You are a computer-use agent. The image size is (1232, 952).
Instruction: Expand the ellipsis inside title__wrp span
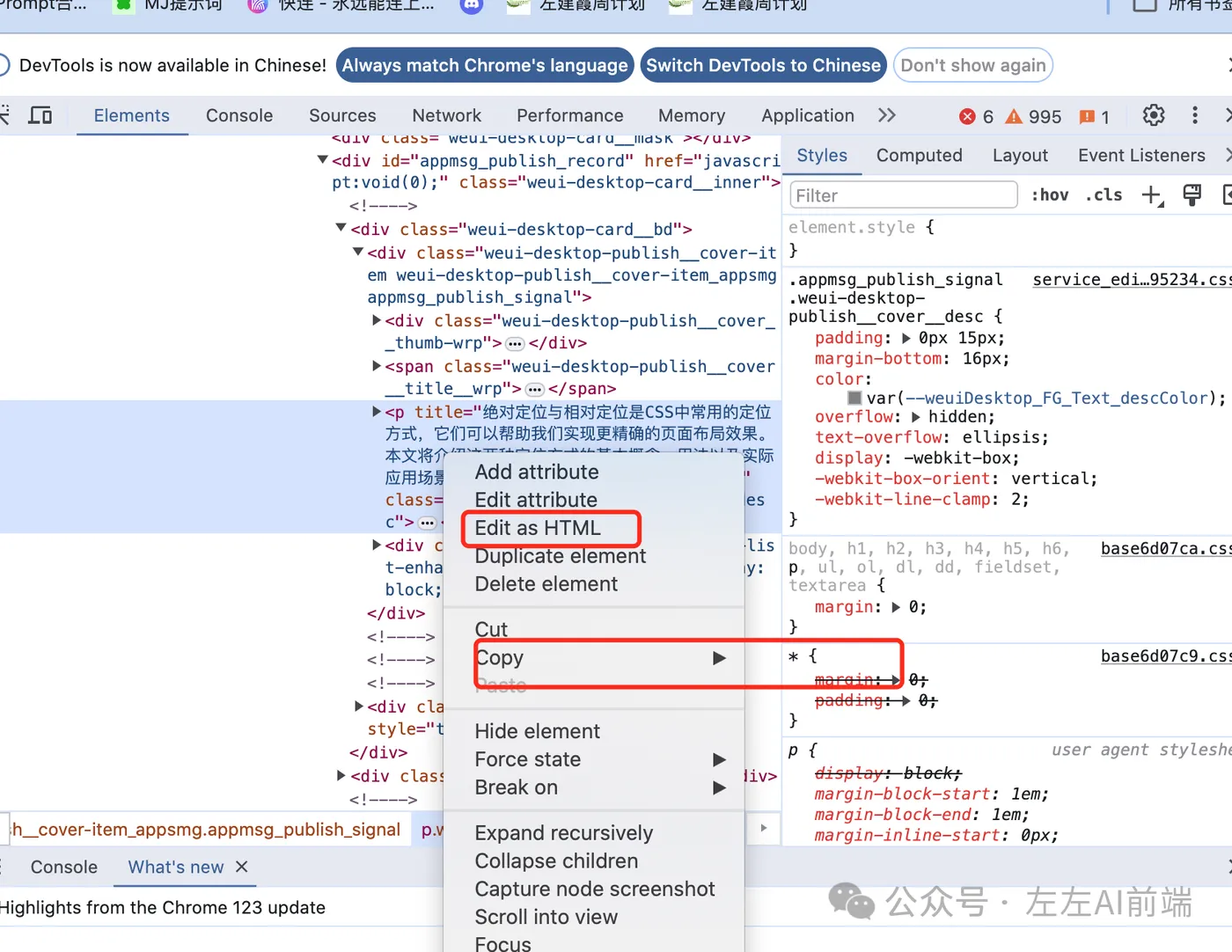534,389
